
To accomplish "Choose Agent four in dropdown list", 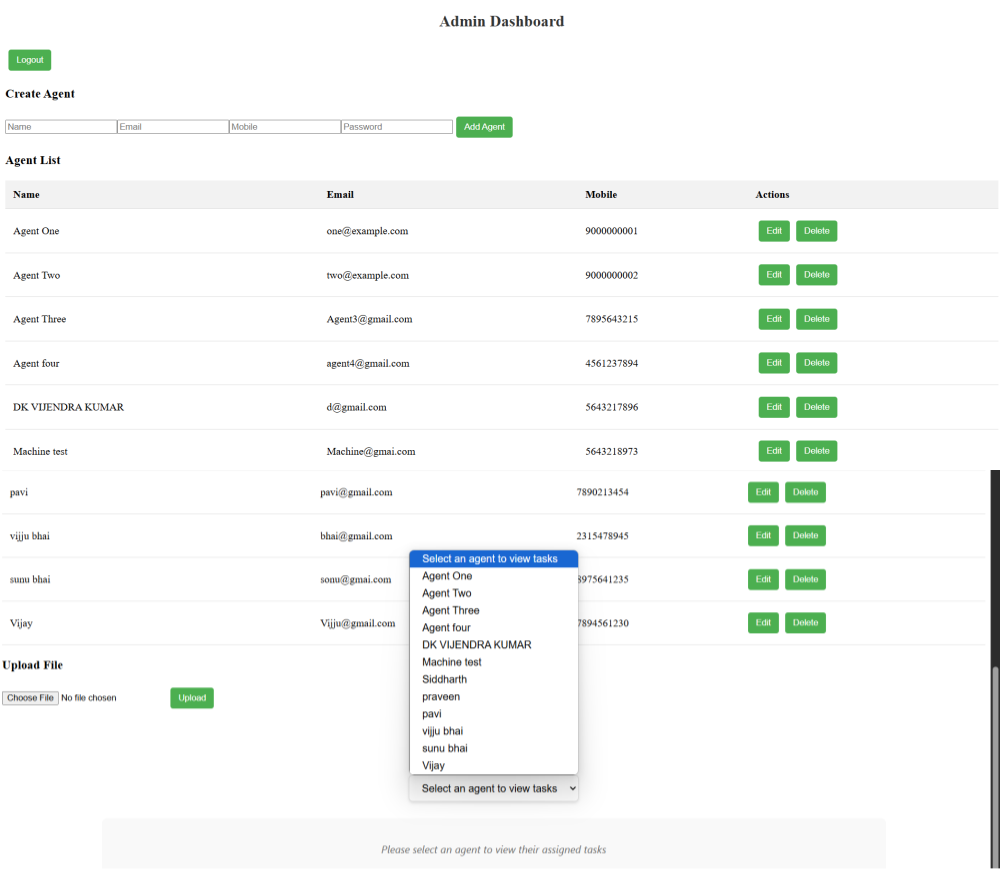I will (x=494, y=627).
